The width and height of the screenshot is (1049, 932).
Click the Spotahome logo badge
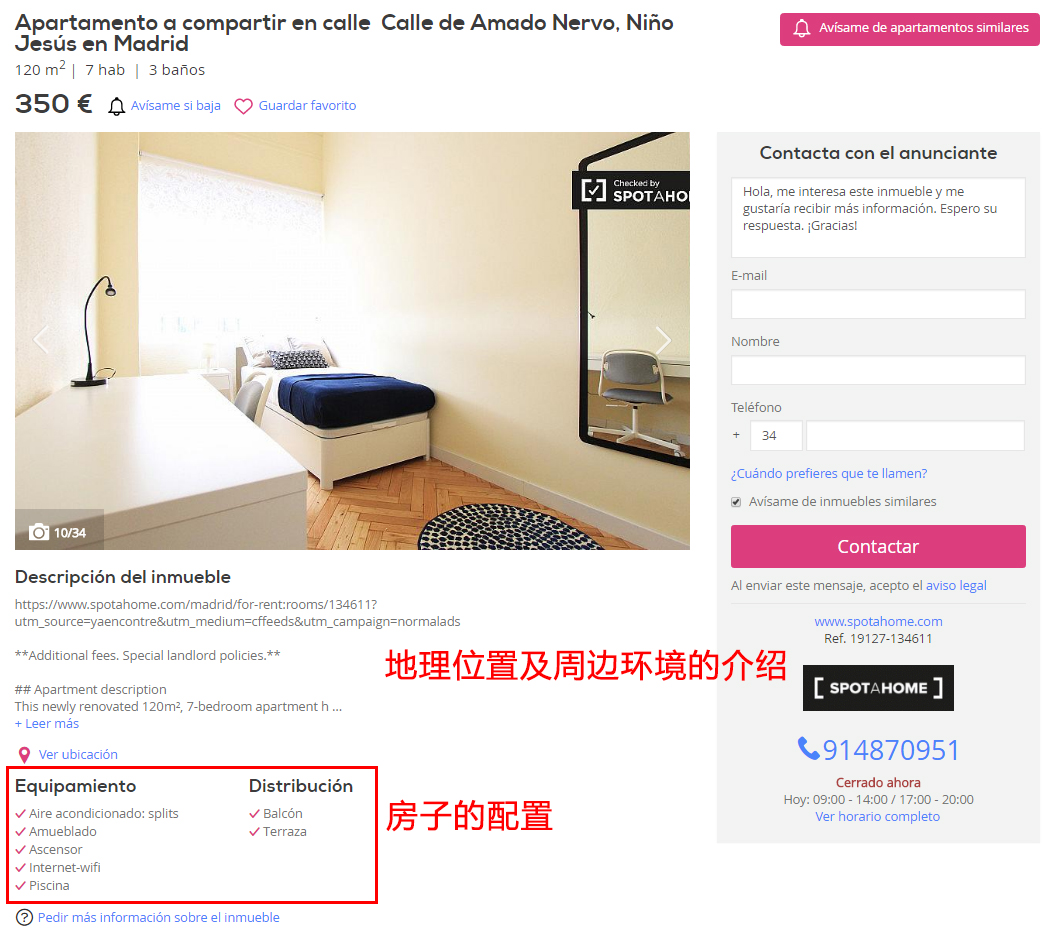click(878, 688)
